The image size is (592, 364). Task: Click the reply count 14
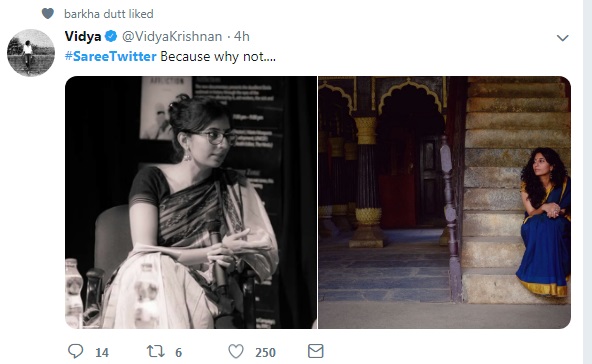(102, 353)
